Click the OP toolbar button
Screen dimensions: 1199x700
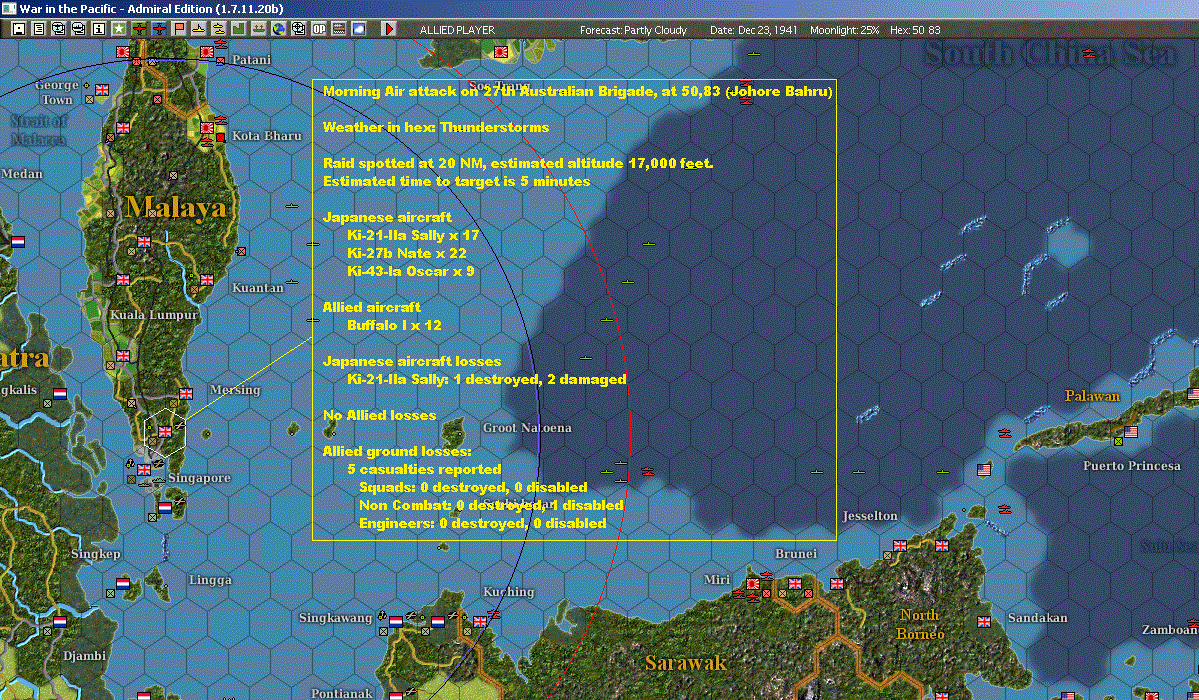coord(319,29)
